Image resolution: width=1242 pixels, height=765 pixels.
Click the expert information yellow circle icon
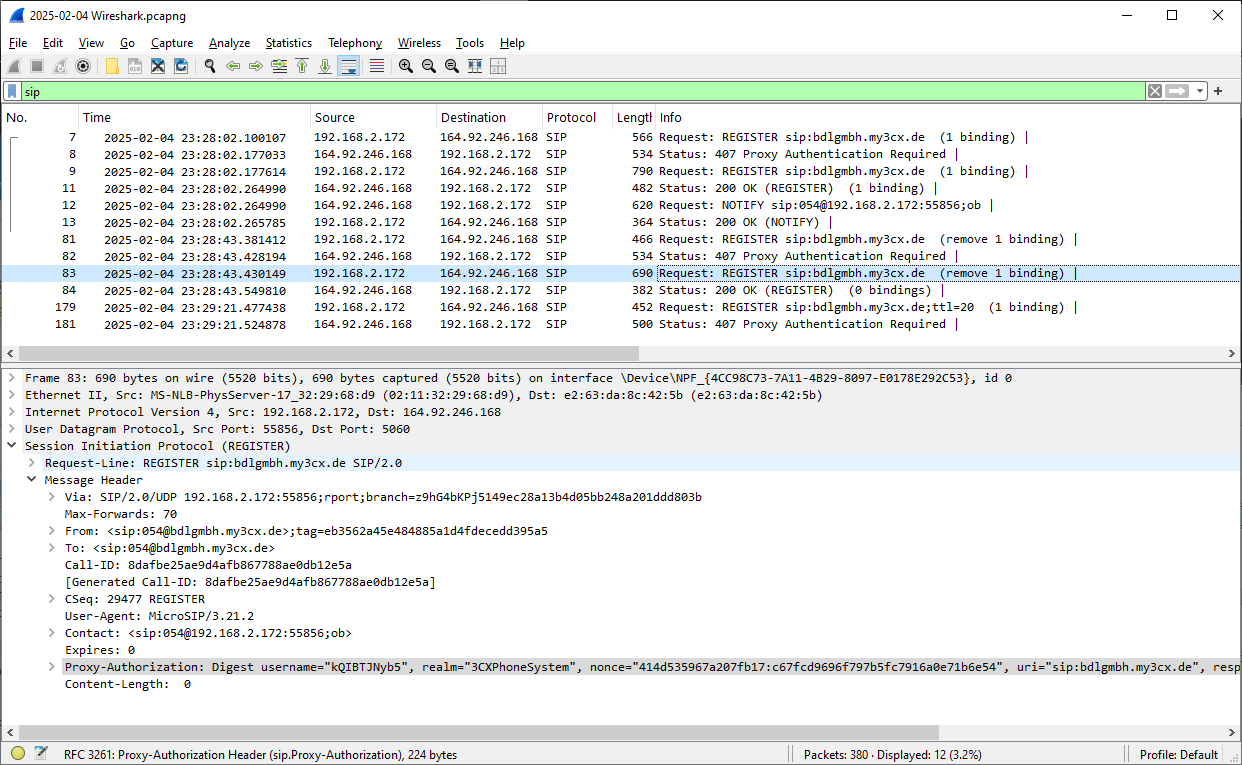point(18,754)
